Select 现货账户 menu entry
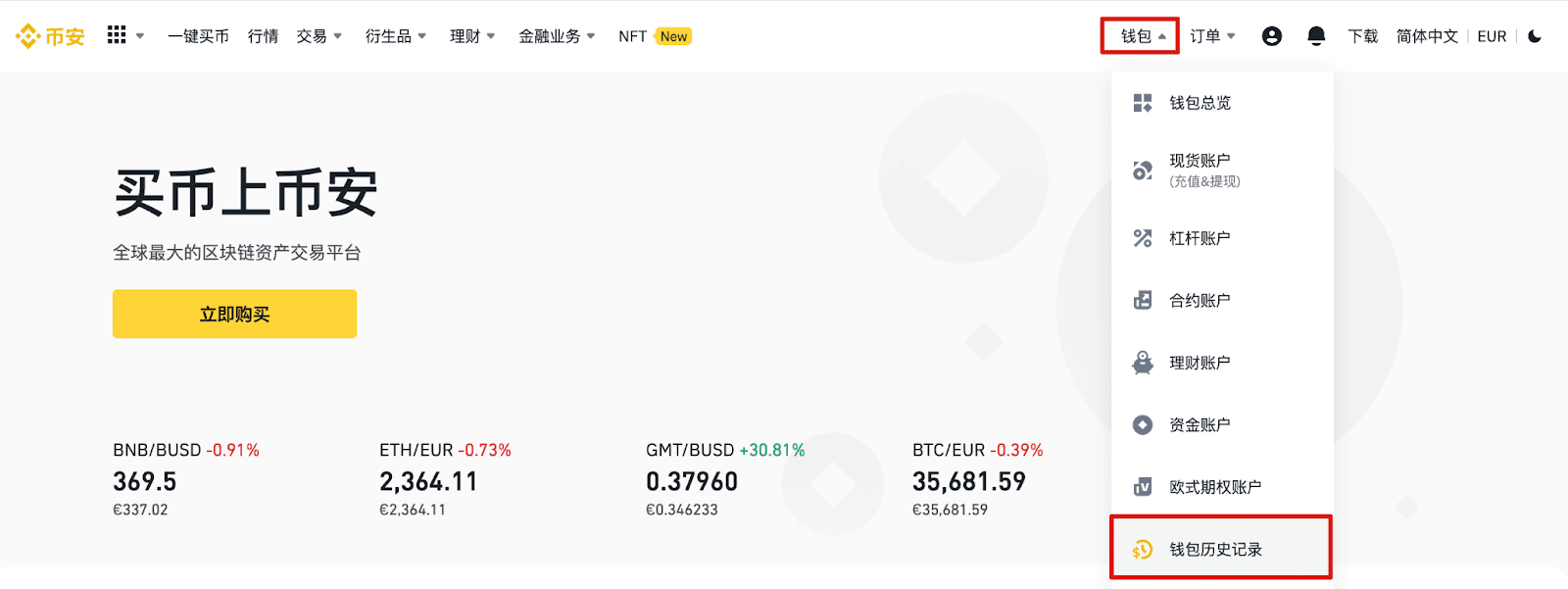 pyautogui.click(x=1222, y=171)
